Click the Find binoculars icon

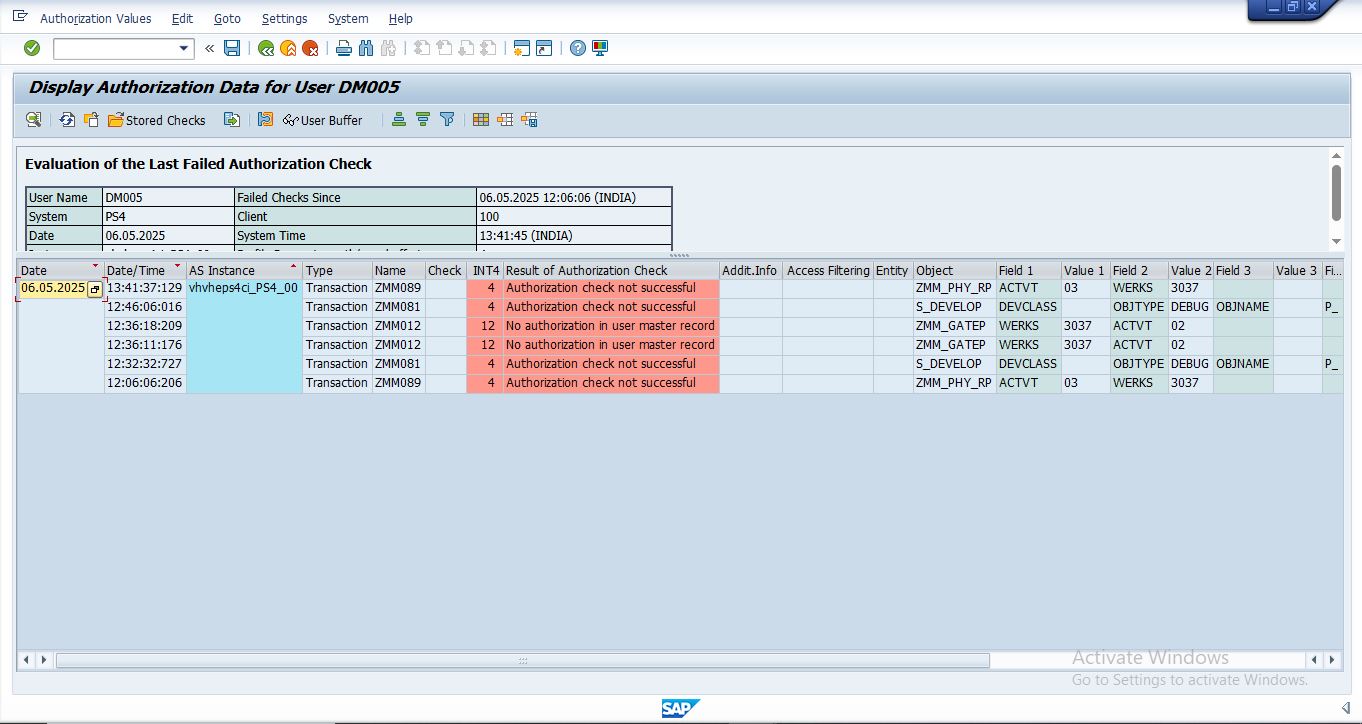(365, 48)
